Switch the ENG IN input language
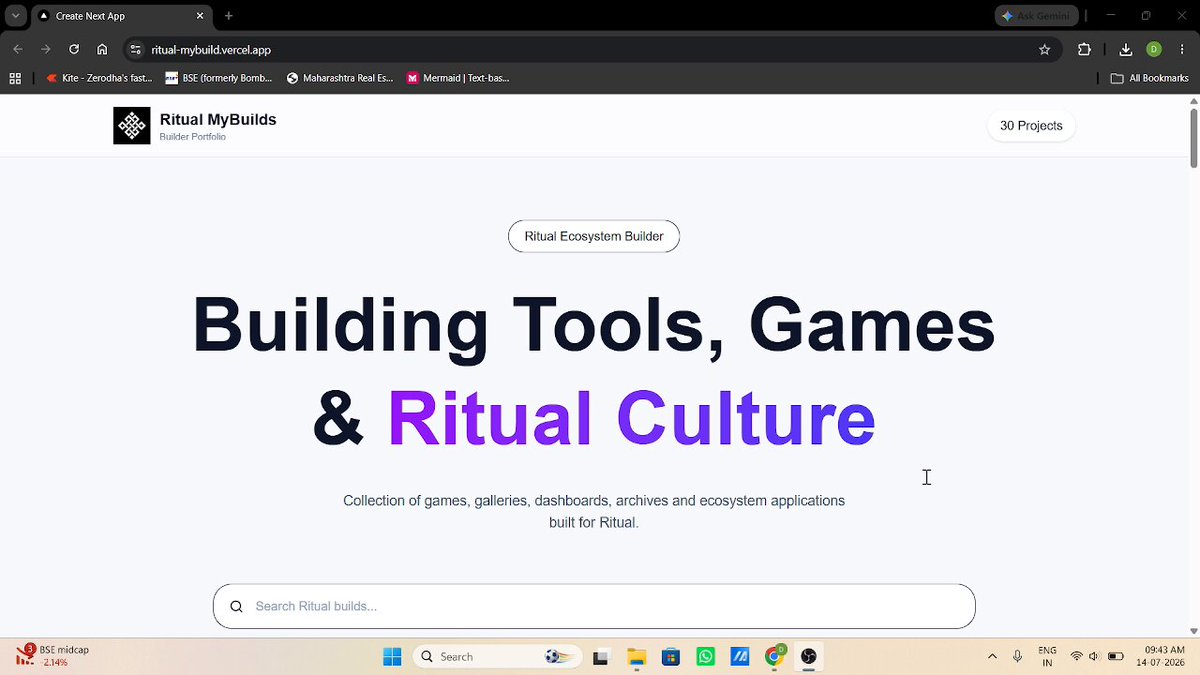 [1047, 656]
